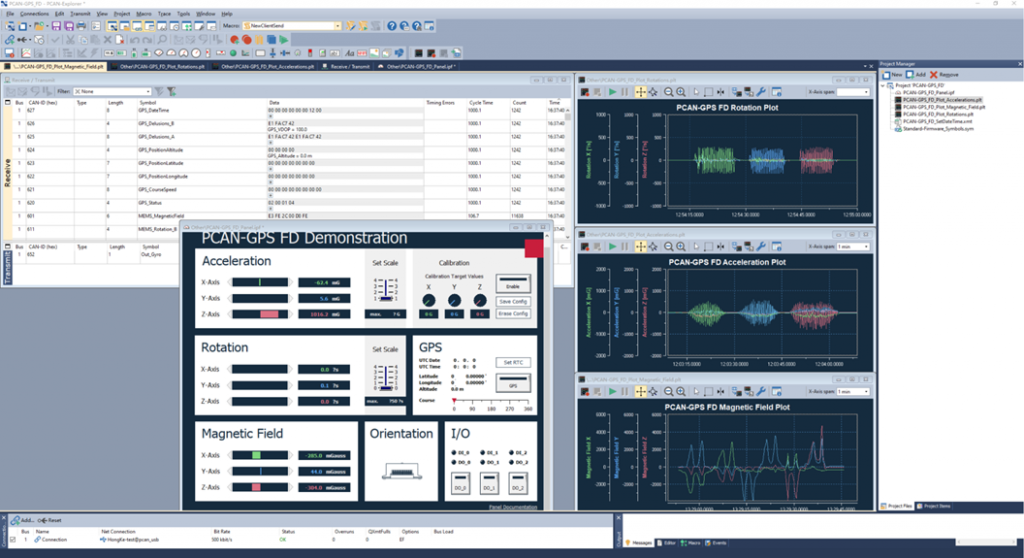1024x558 pixels.
Task: Adjust the Acceleration Set Scale slider
Action: [x=385, y=289]
